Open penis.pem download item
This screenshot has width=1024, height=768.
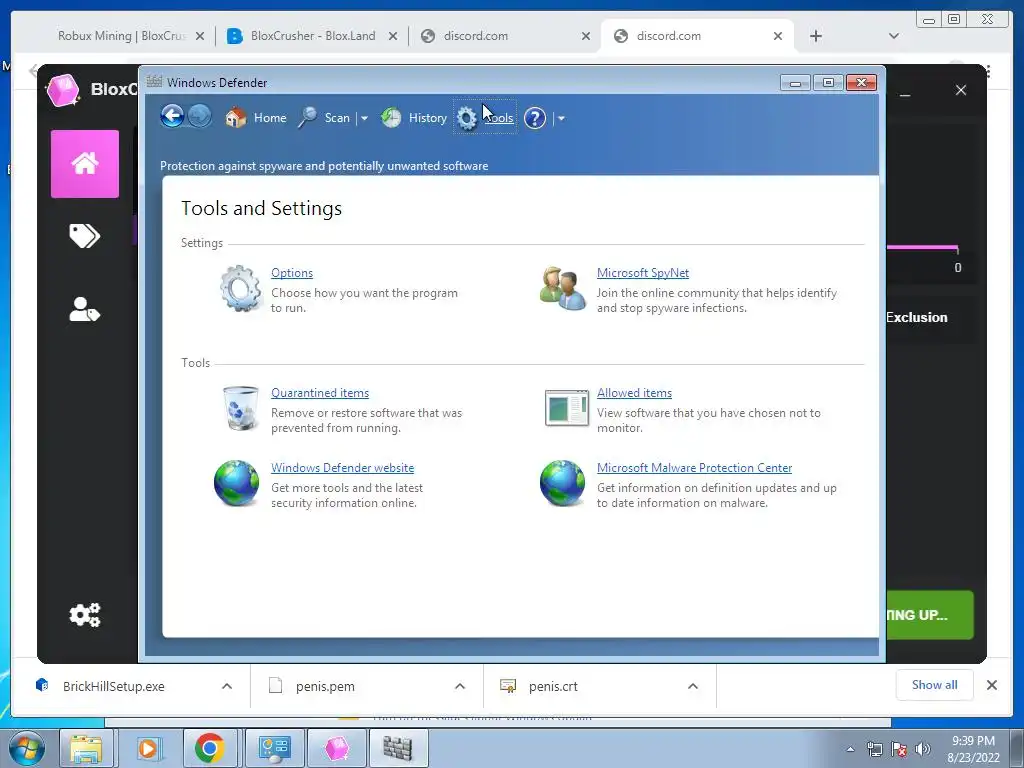click(x=325, y=686)
